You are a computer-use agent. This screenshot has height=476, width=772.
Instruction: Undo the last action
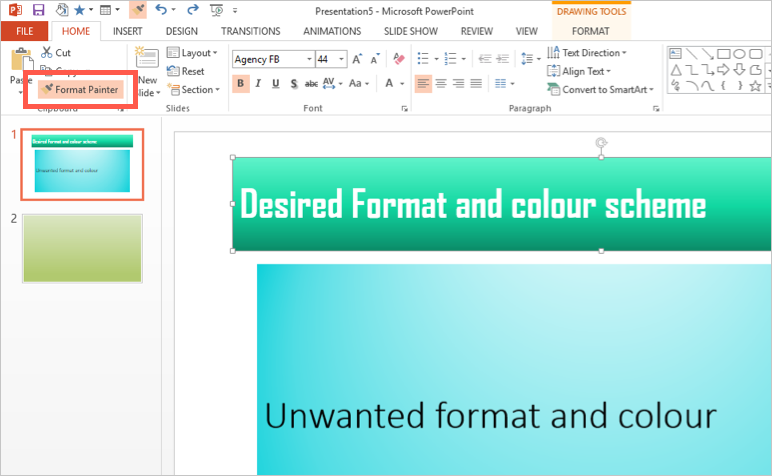click(x=161, y=10)
